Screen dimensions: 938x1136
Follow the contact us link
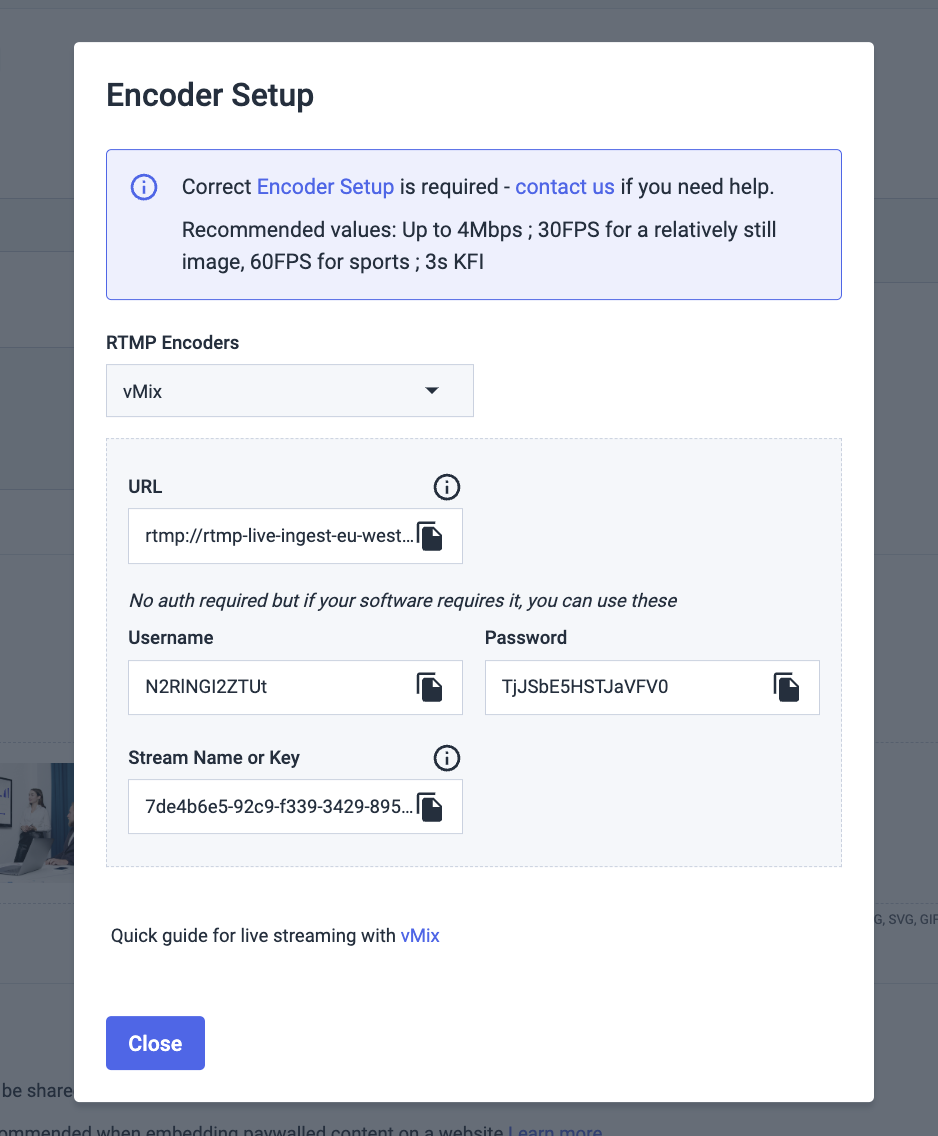point(565,187)
